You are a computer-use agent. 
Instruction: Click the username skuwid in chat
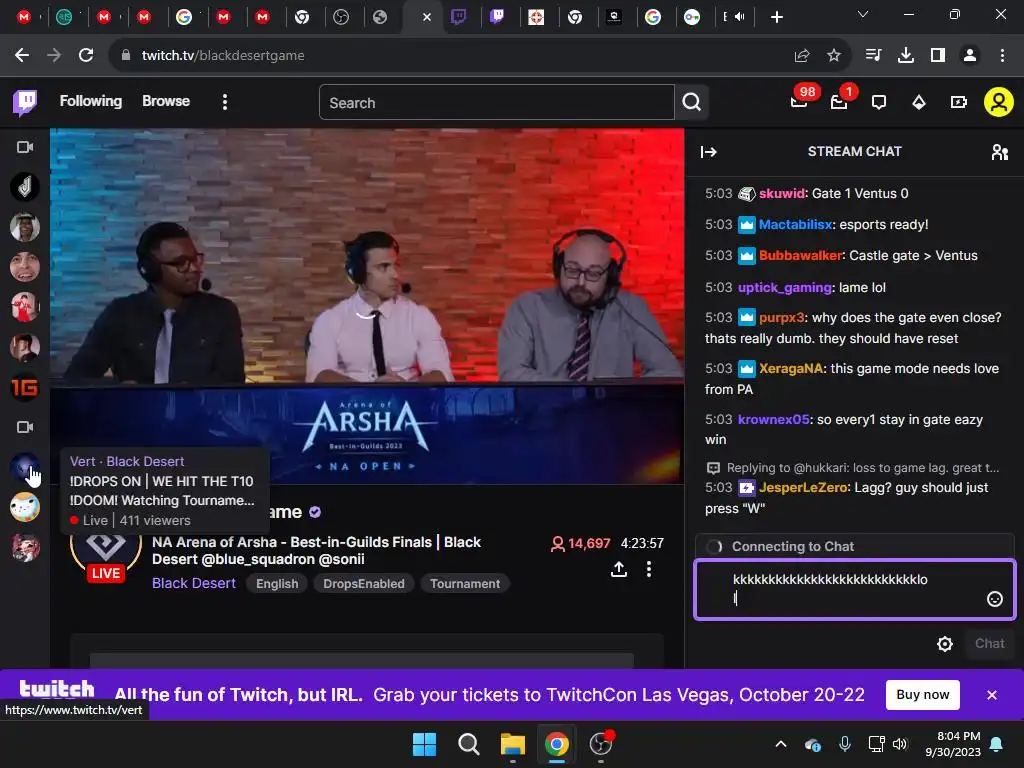[782, 193]
